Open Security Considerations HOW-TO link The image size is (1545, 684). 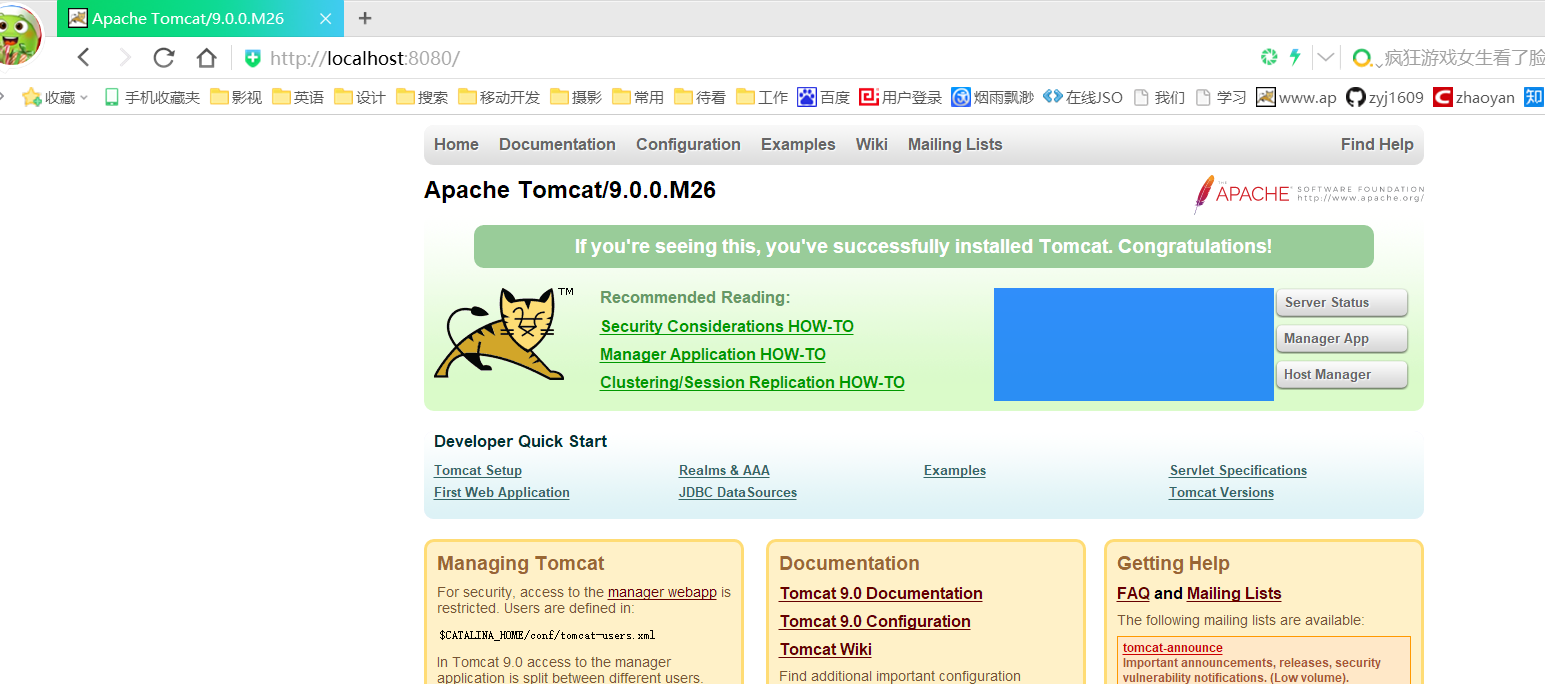[727, 326]
